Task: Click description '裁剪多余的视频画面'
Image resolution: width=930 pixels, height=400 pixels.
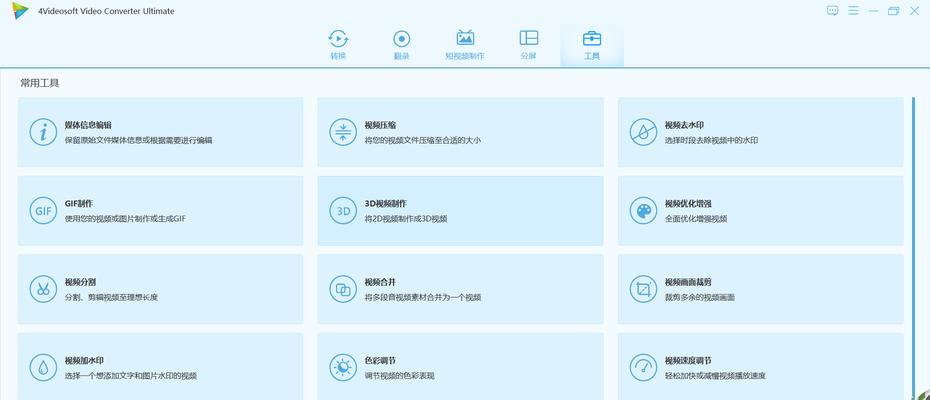Action: (x=700, y=297)
